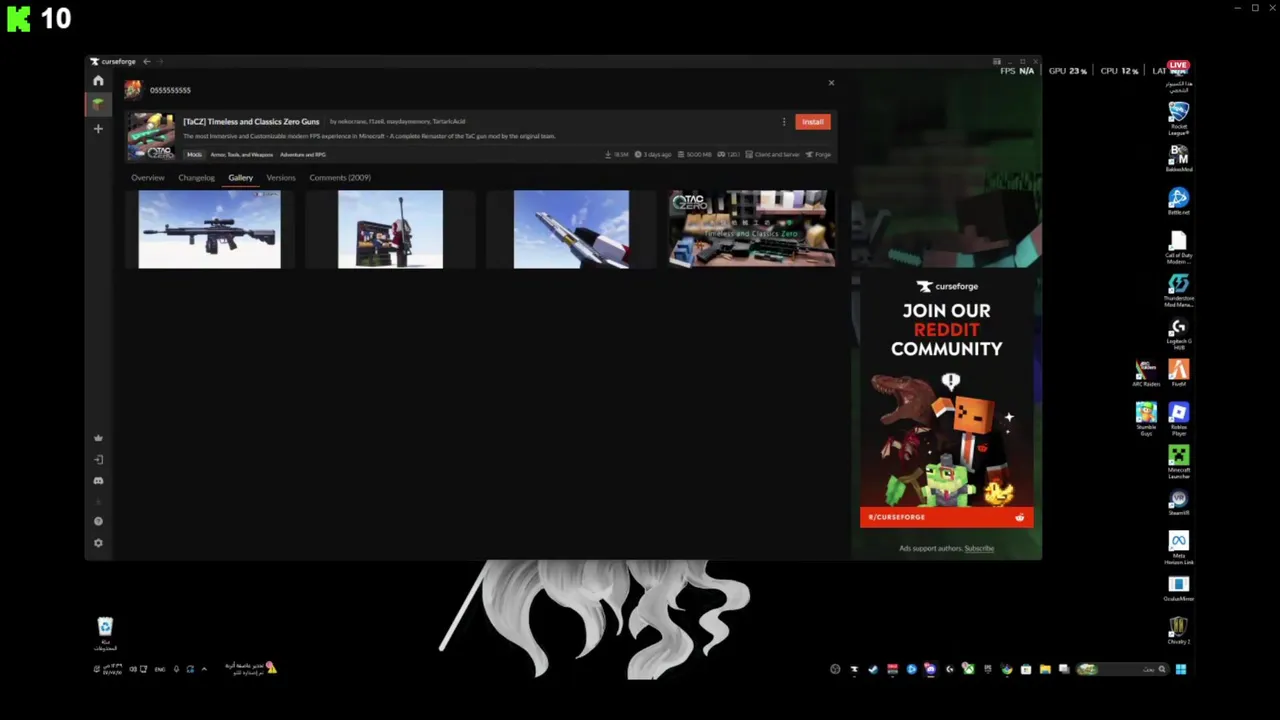Close the mod details panel

[x=831, y=83]
